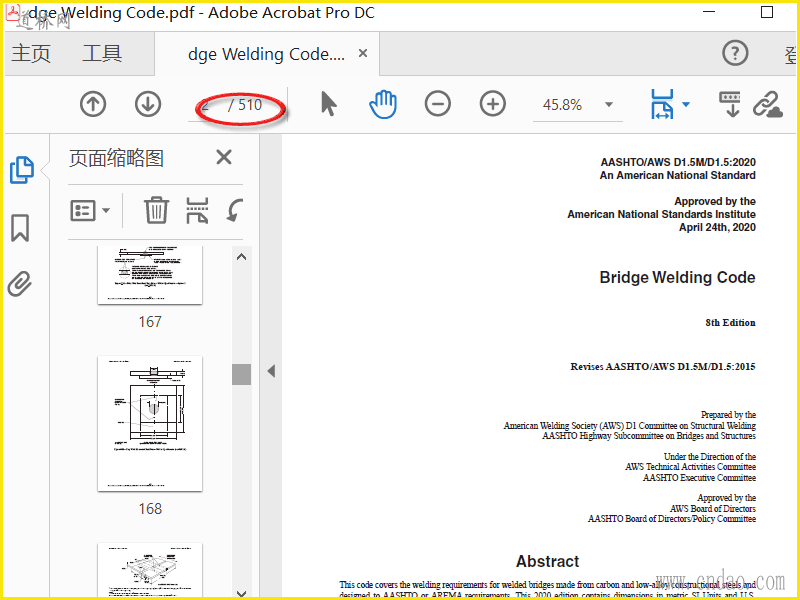
Task: Activate the selection arrow tool
Action: point(329,104)
